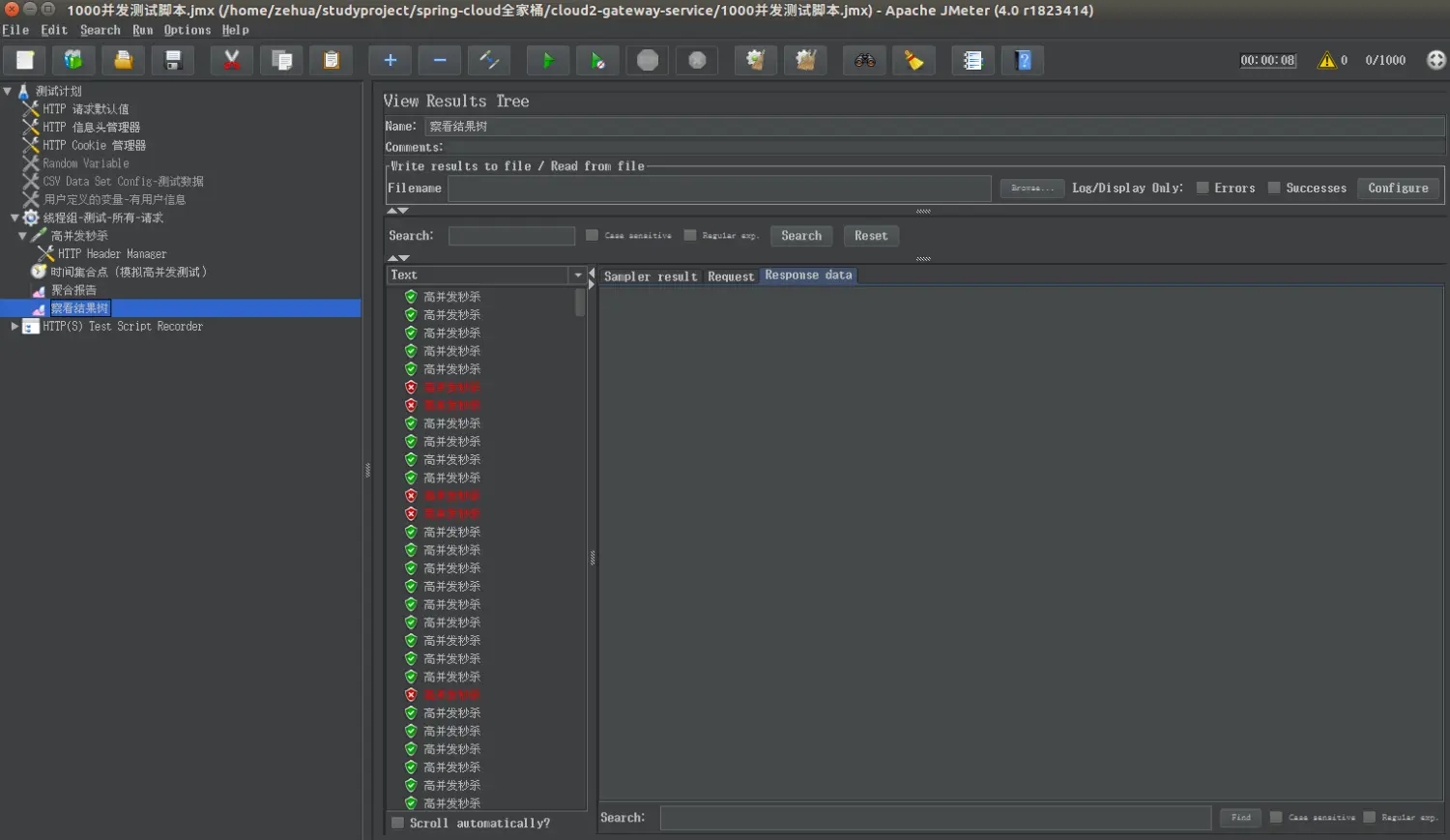Open the Edit menu

point(54,30)
